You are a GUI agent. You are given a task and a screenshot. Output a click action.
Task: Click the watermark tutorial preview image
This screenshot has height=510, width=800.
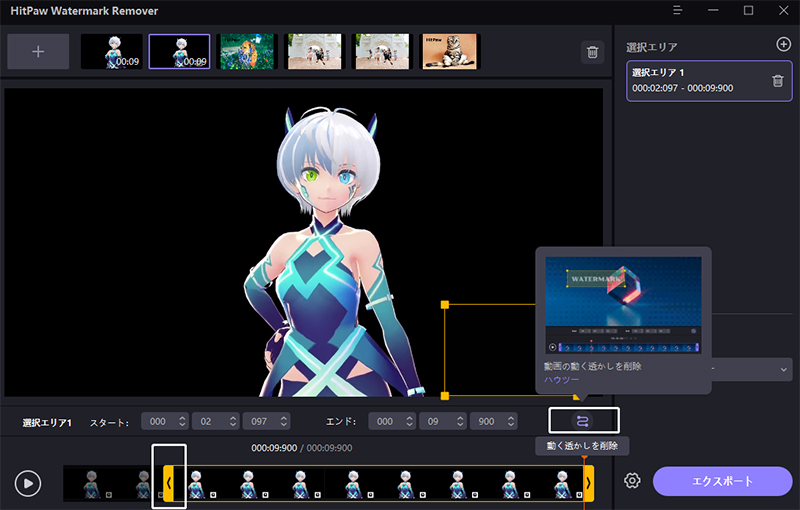pyautogui.click(x=623, y=304)
